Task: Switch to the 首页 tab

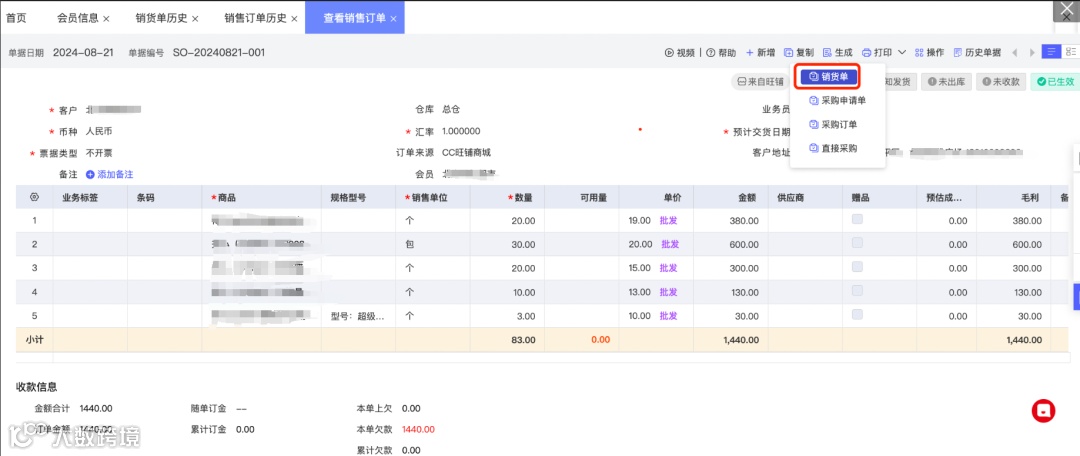Action: [x=16, y=18]
